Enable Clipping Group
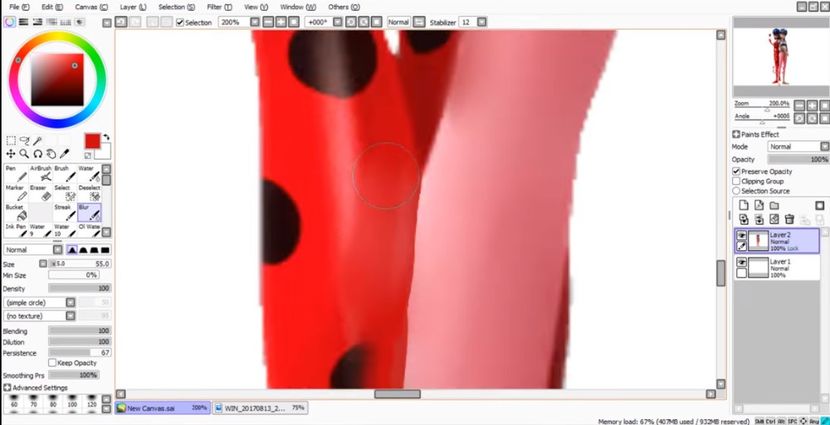 736,181
